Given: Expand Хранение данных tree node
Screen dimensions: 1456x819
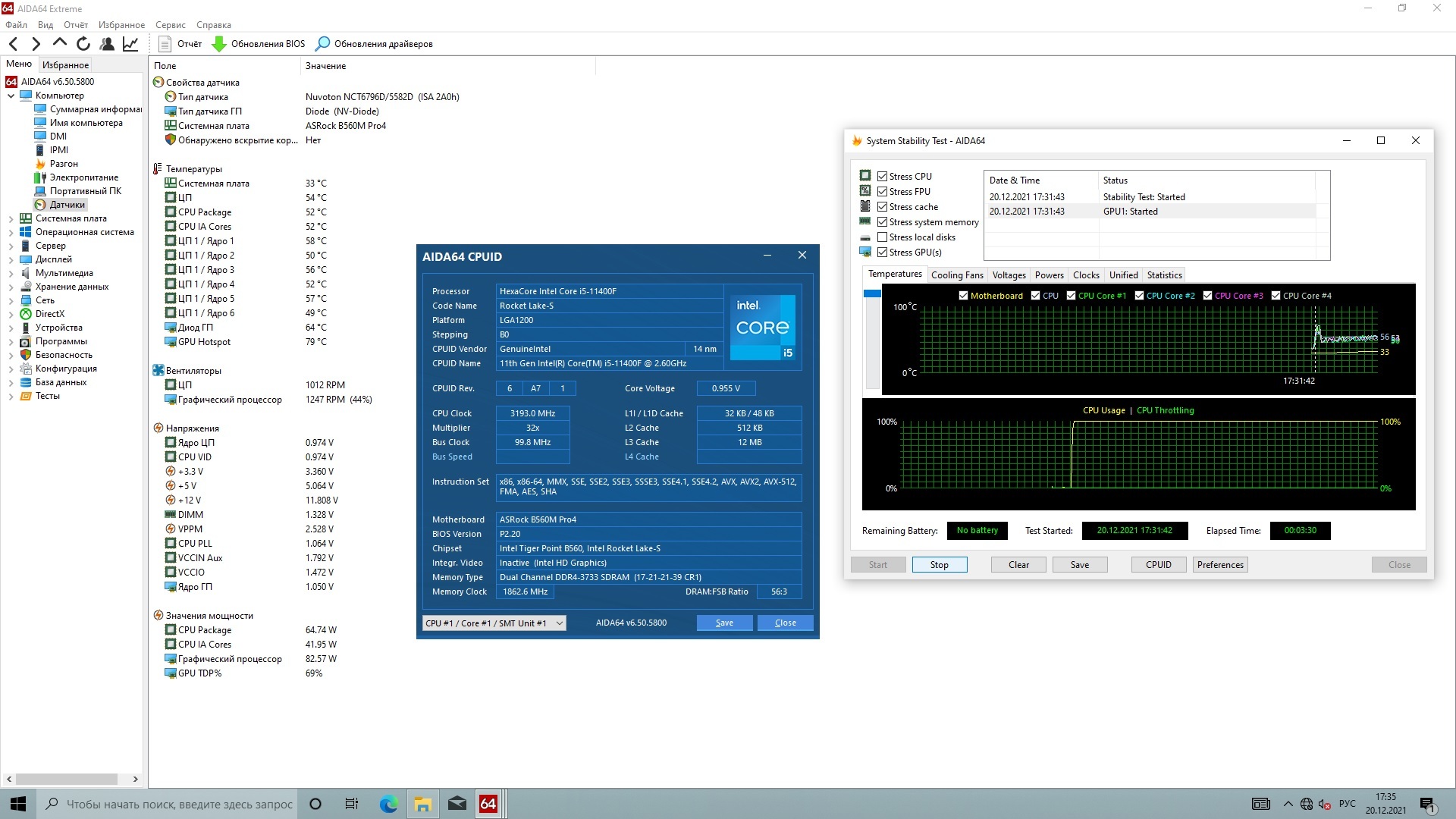Looking at the screenshot, I should (x=11, y=287).
